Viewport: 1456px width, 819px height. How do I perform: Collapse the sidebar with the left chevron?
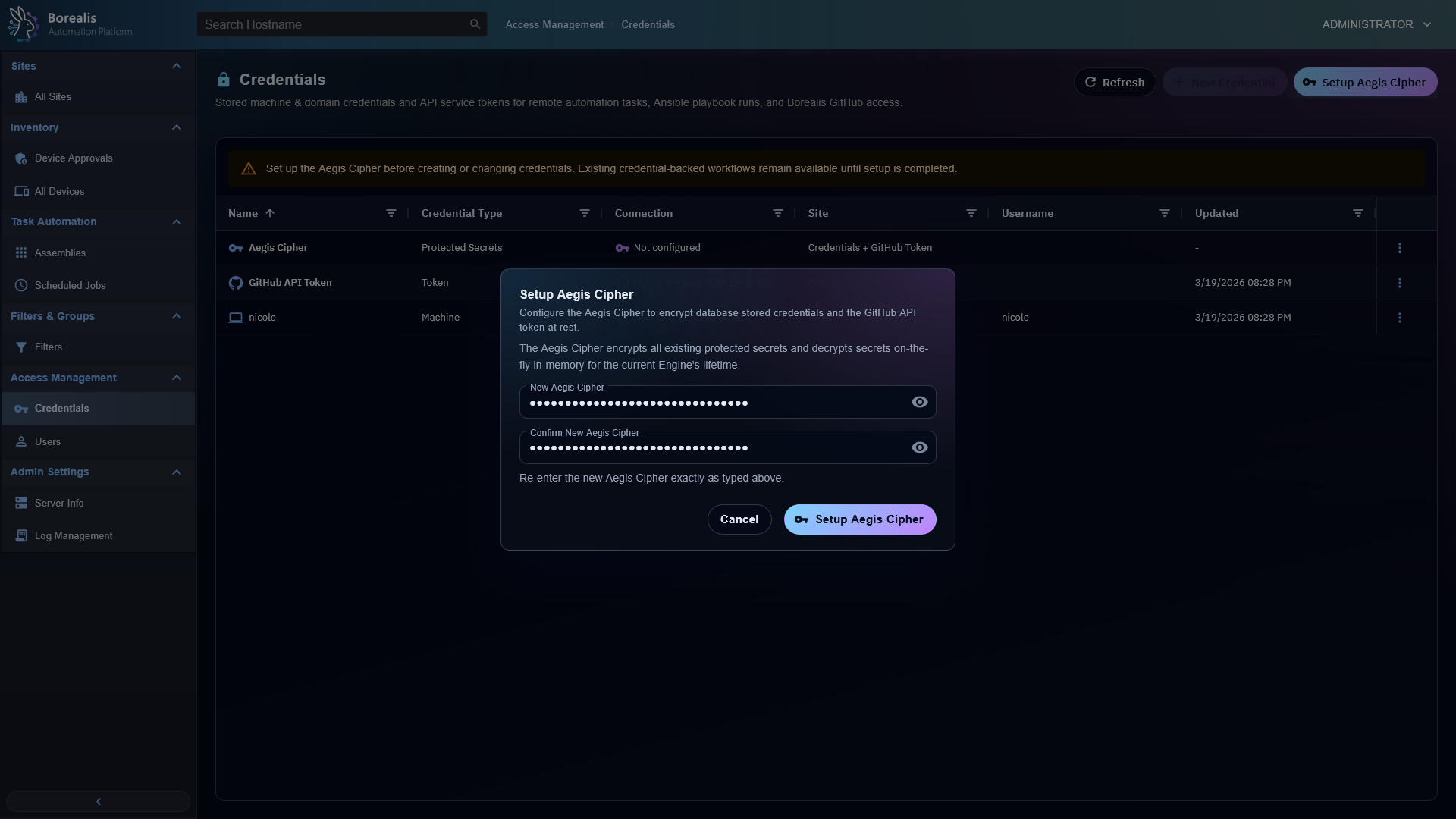click(x=98, y=802)
